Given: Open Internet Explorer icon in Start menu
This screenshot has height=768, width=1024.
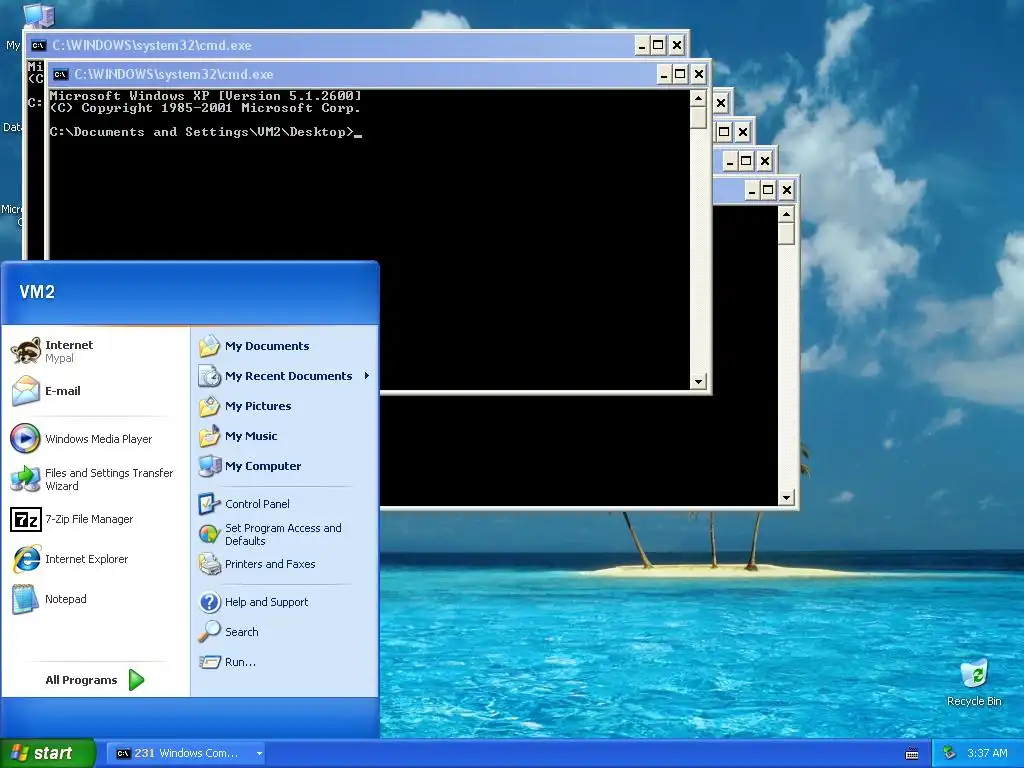Looking at the screenshot, I should click(x=26, y=559).
